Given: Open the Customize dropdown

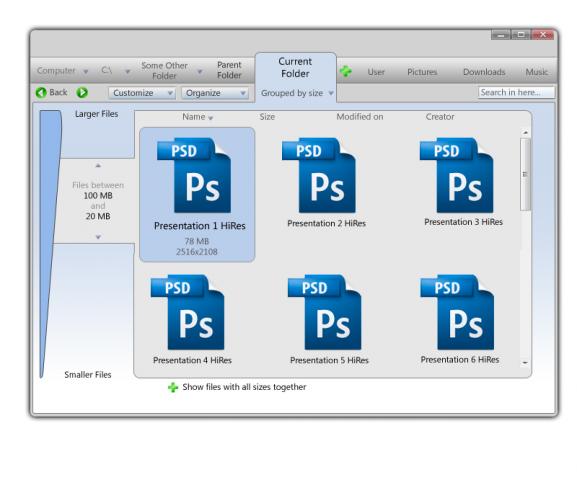Looking at the screenshot, I should tap(142, 93).
